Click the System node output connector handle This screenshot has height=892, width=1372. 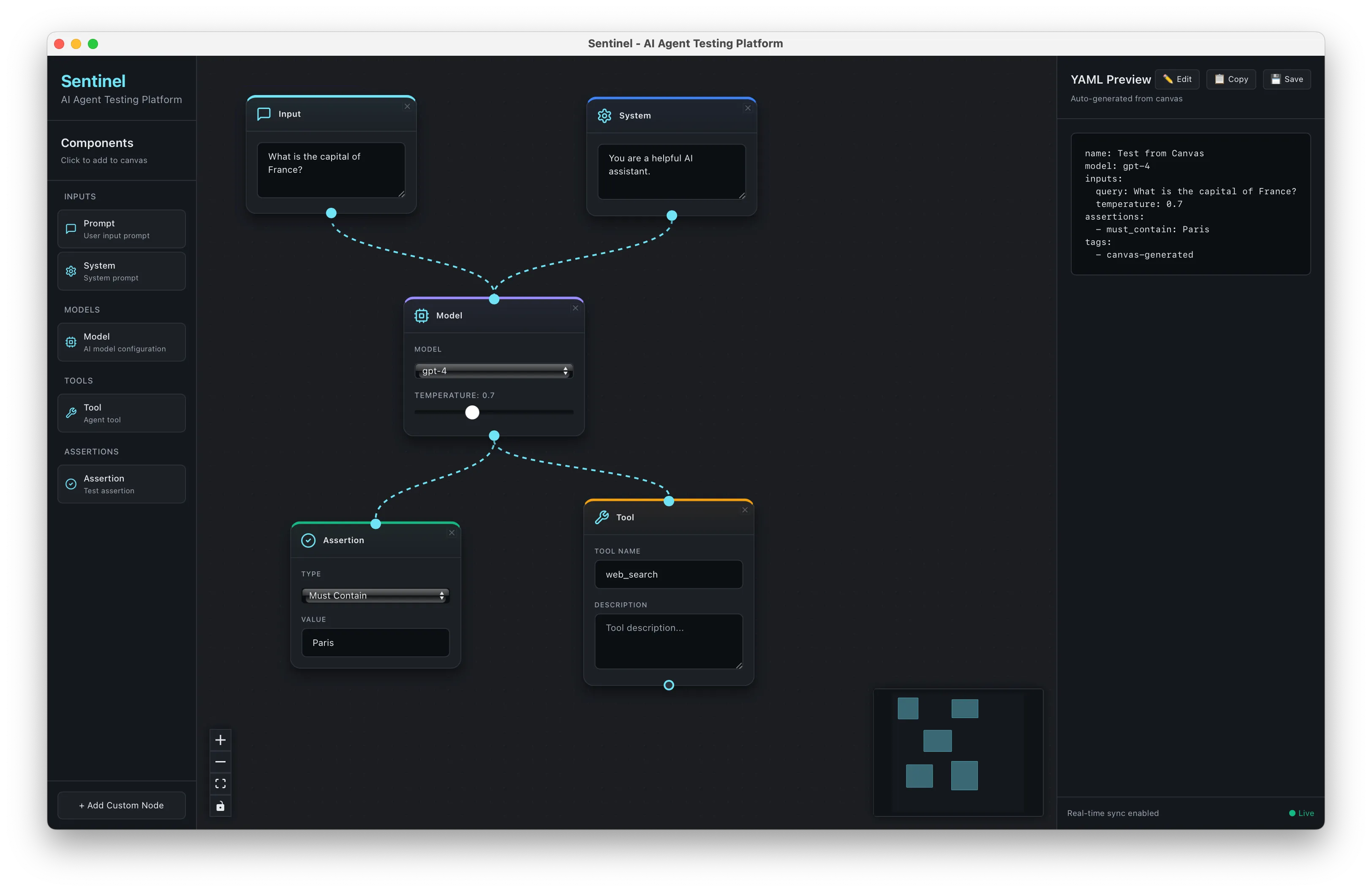pos(672,215)
